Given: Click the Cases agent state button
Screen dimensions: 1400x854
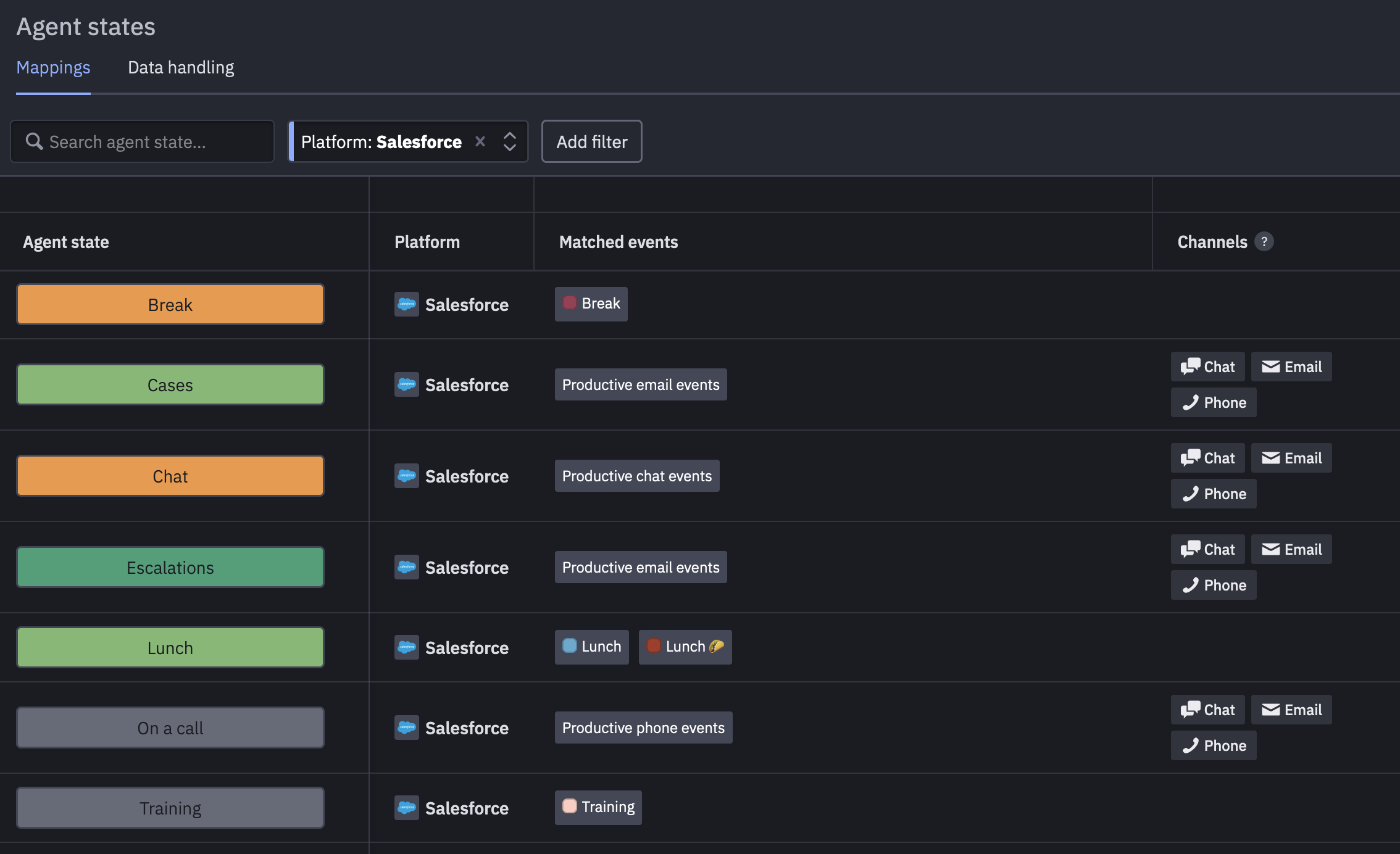Looking at the screenshot, I should (170, 384).
